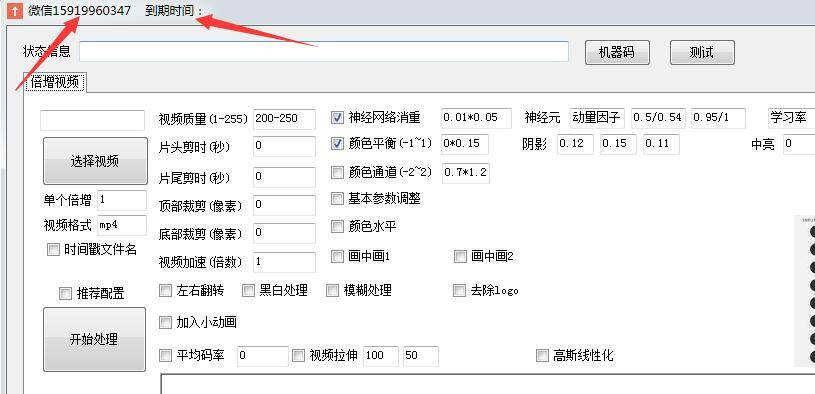Click the 机器码 button

pyautogui.click(x=617, y=52)
